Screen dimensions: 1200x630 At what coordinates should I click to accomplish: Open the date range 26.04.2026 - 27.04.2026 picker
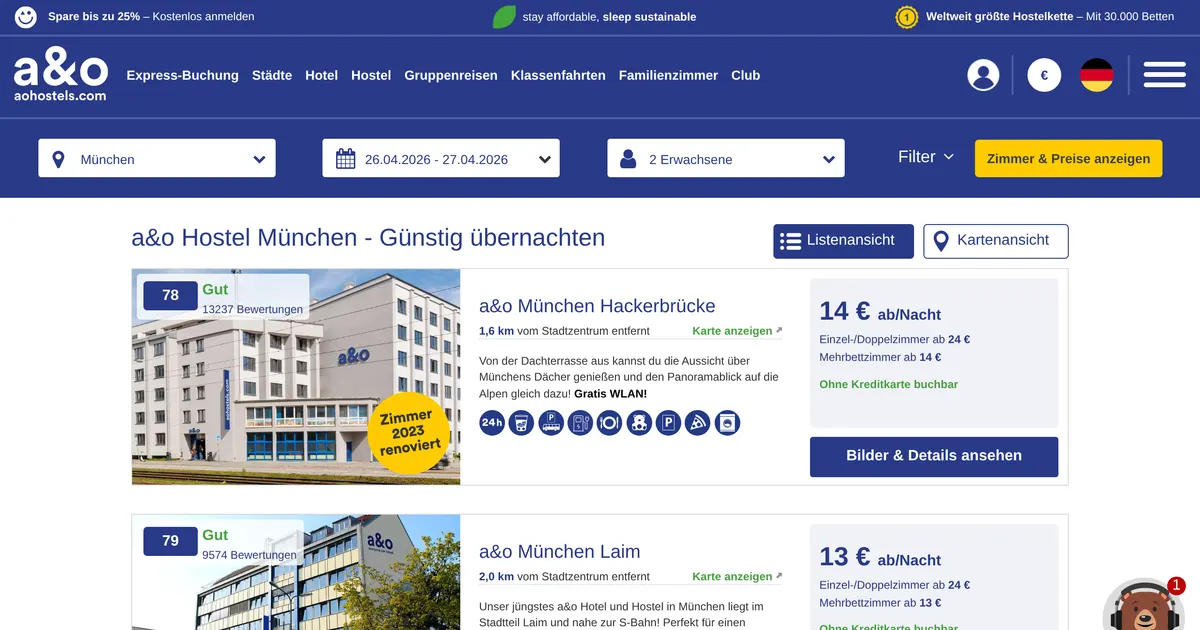coord(441,159)
